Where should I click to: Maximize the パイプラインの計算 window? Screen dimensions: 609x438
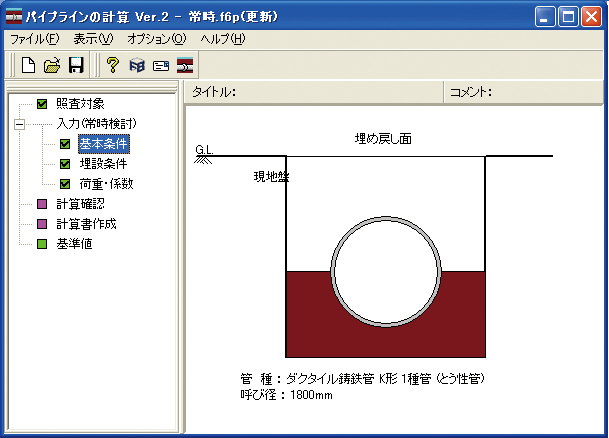[568, 17]
